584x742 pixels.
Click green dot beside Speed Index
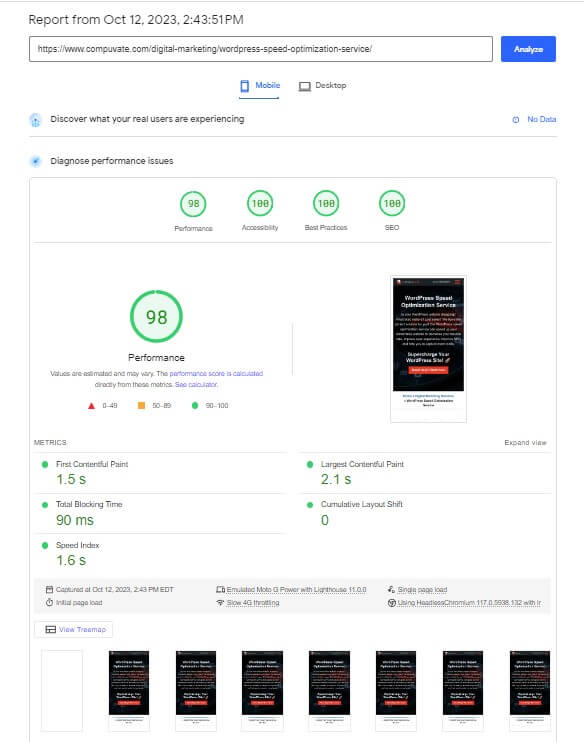coord(45,545)
